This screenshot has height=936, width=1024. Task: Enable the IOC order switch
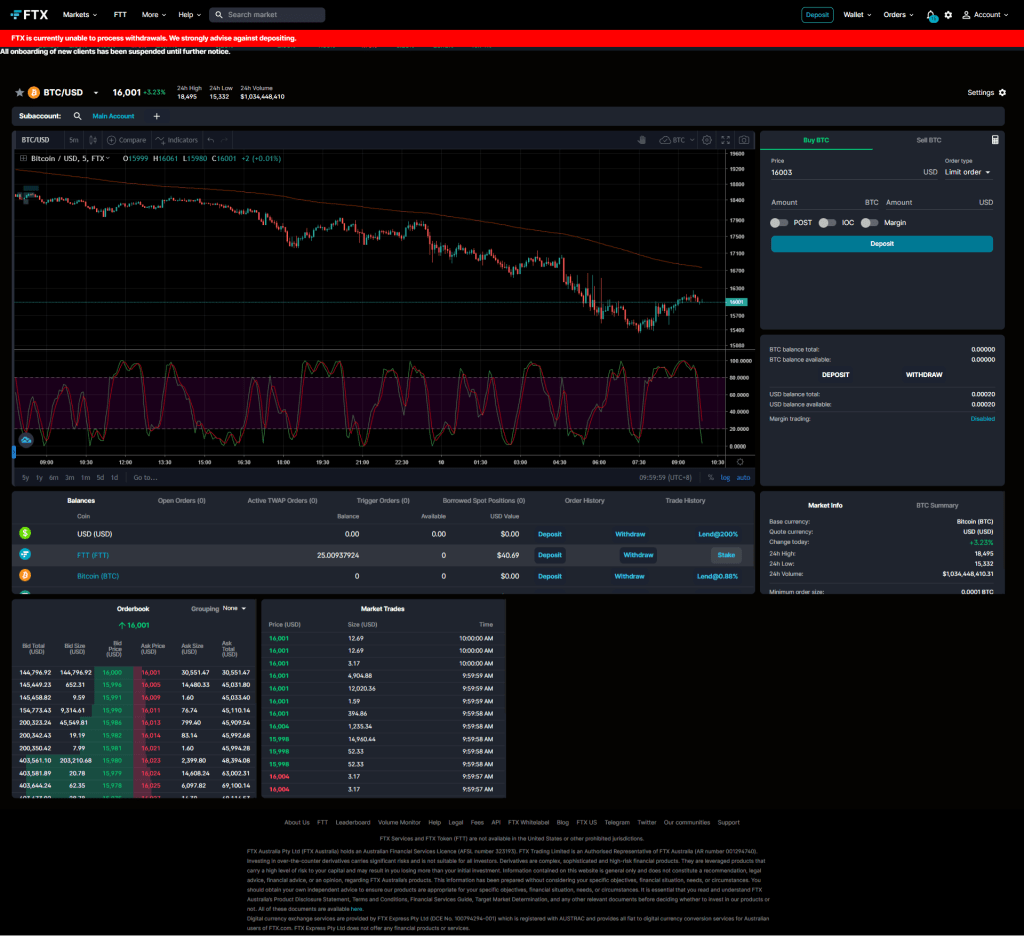pos(827,223)
